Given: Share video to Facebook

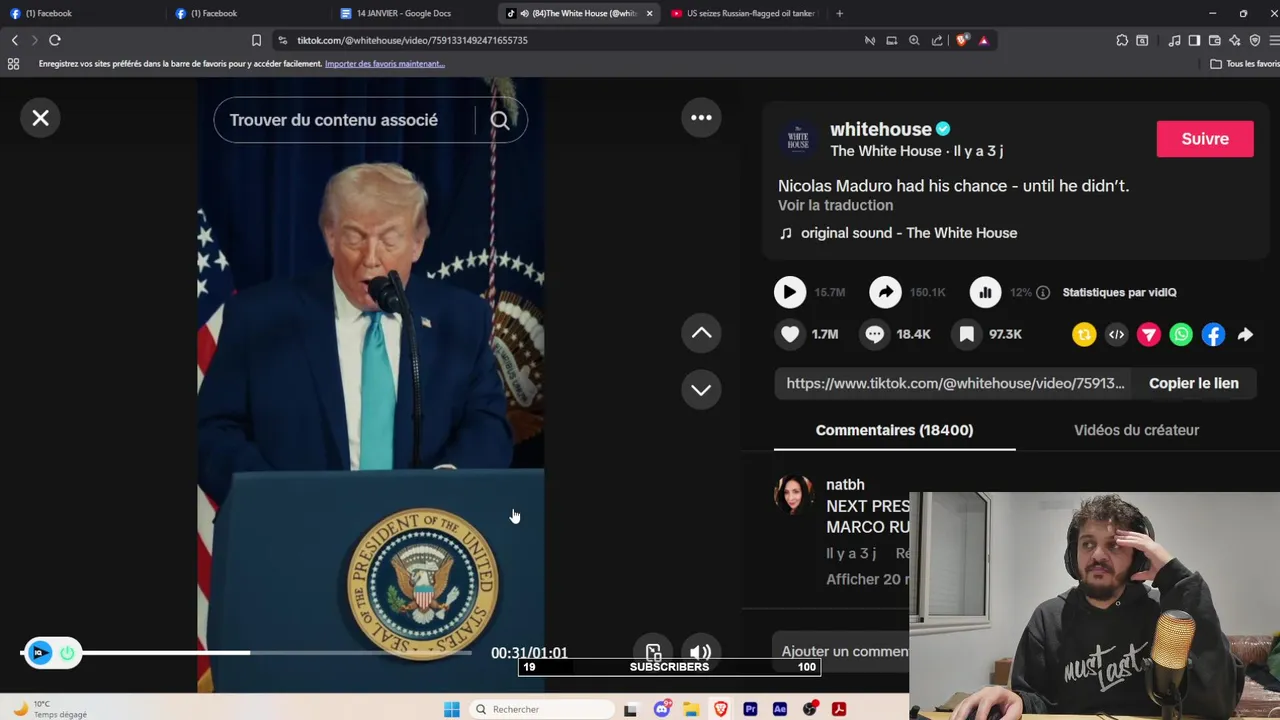Looking at the screenshot, I should (1213, 335).
